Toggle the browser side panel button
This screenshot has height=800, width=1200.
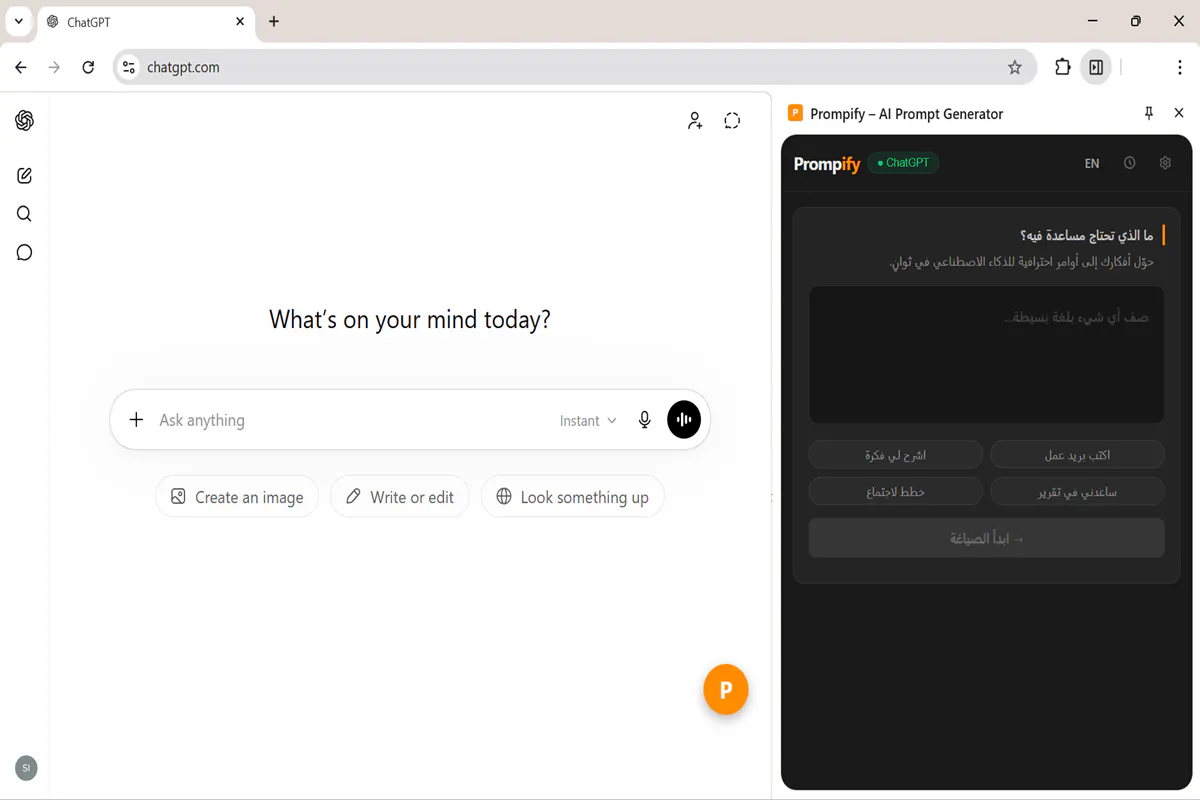[x=1096, y=67]
